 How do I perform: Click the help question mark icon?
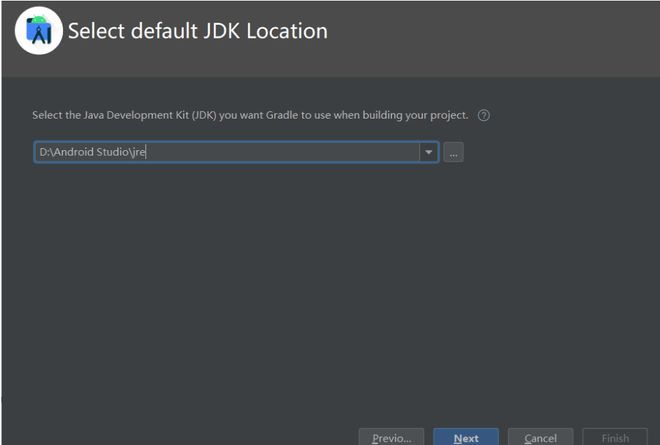click(484, 115)
